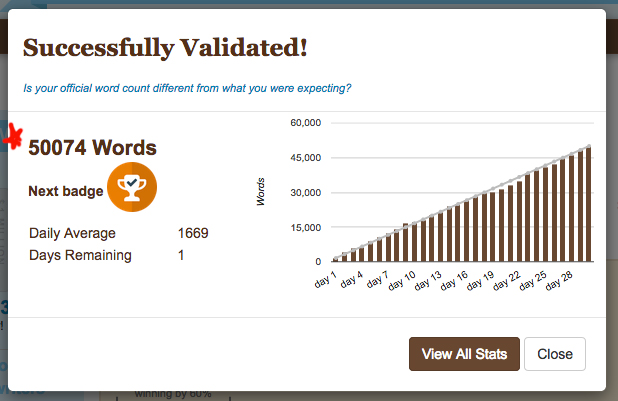The height and width of the screenshot is (401, 618).
Task: Close the validation dialog with Close
Action: pyautogui.click(x=554, y=354)
